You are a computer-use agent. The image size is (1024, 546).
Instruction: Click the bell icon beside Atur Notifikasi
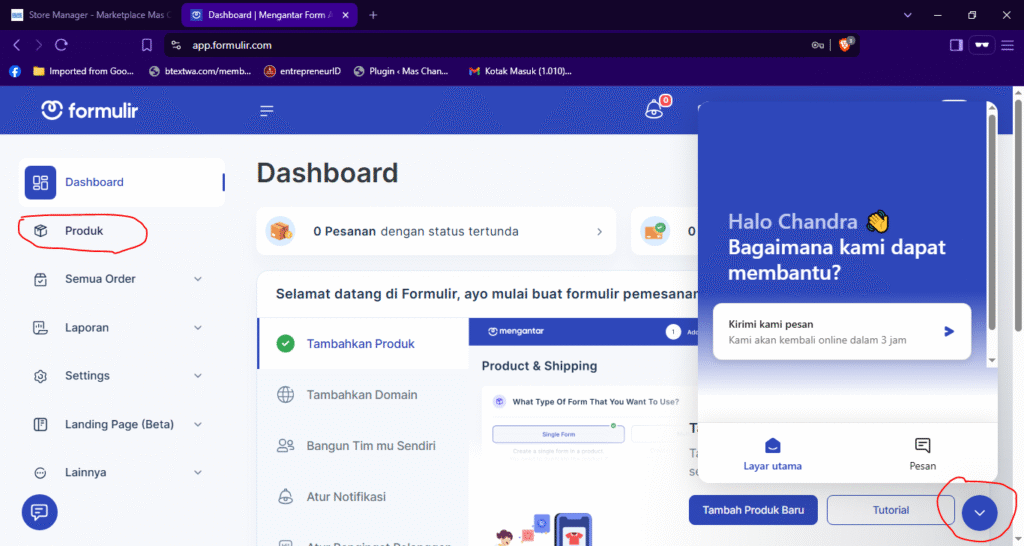(x=285, y=496)
